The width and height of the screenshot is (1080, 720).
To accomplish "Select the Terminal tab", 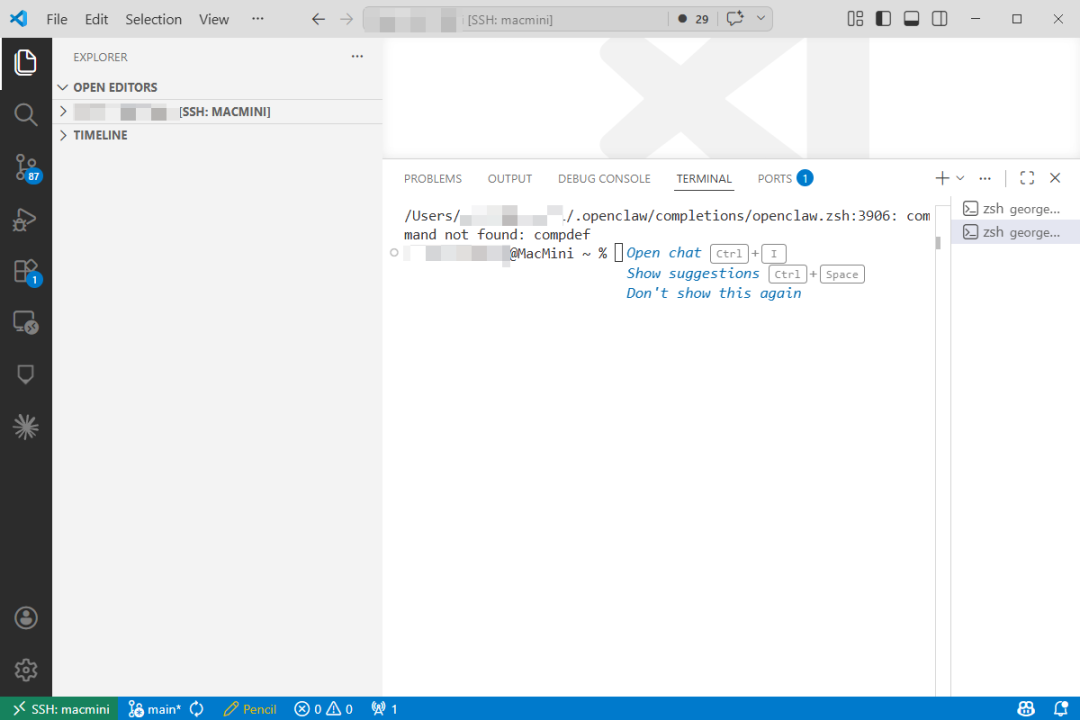I will pyautogui.click(x=704, y=178).
